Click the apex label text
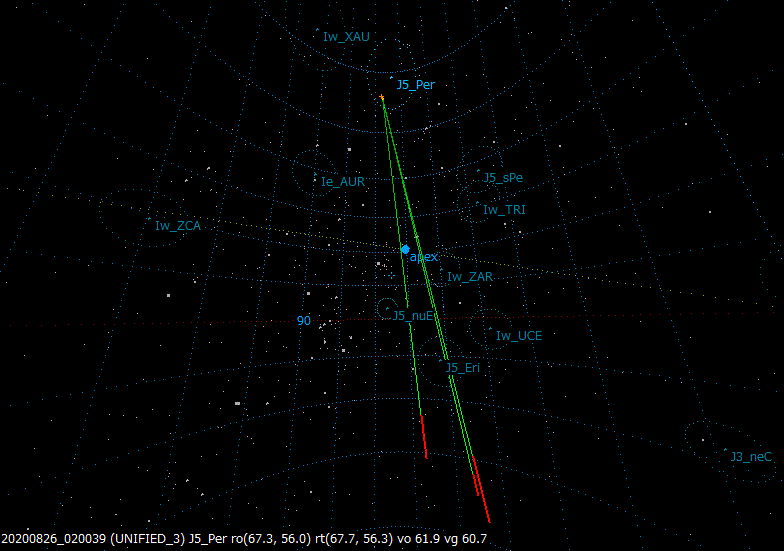This screenshot has width=784, height=551. point(424,258)
